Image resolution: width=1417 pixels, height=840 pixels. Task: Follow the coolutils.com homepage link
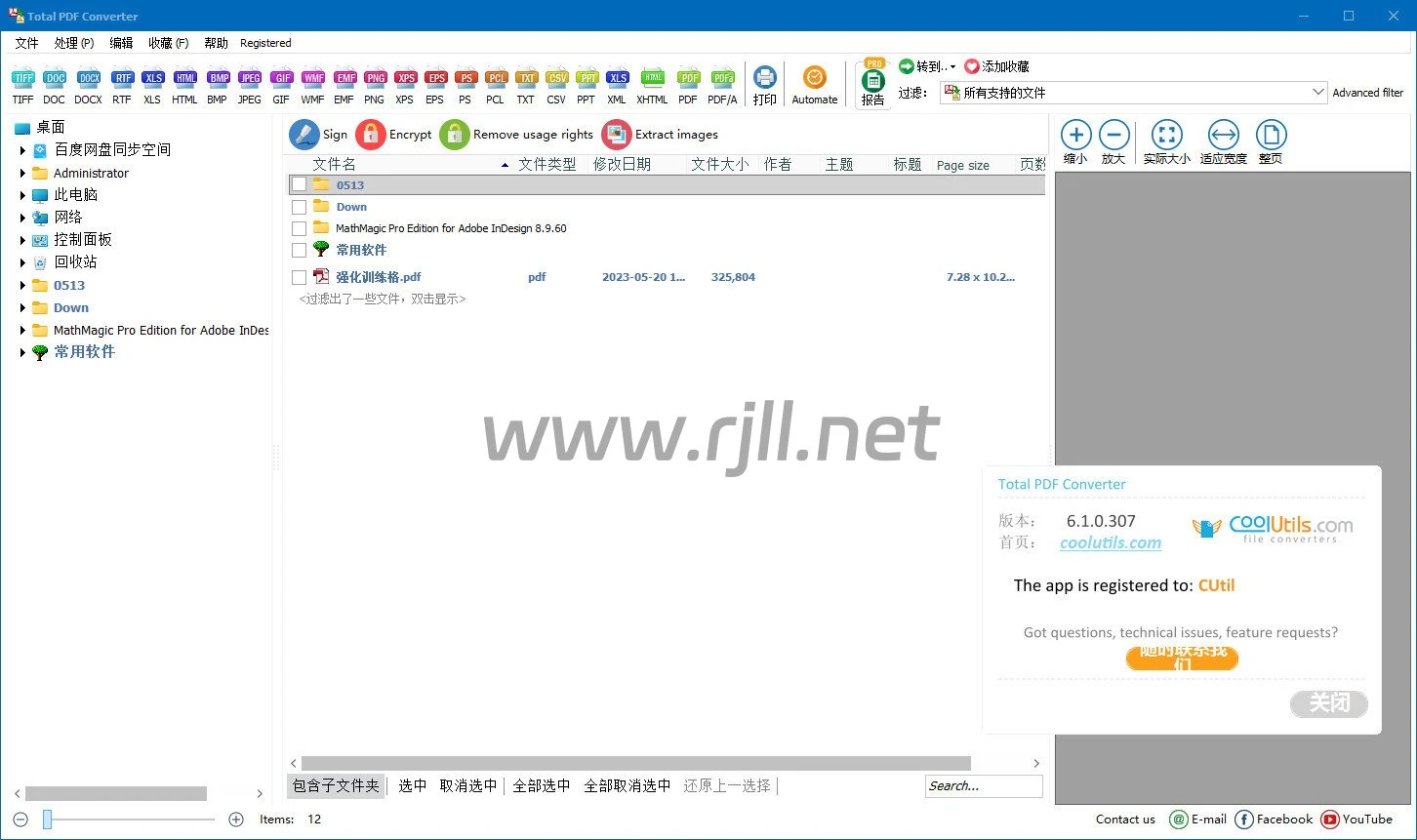1111,543
